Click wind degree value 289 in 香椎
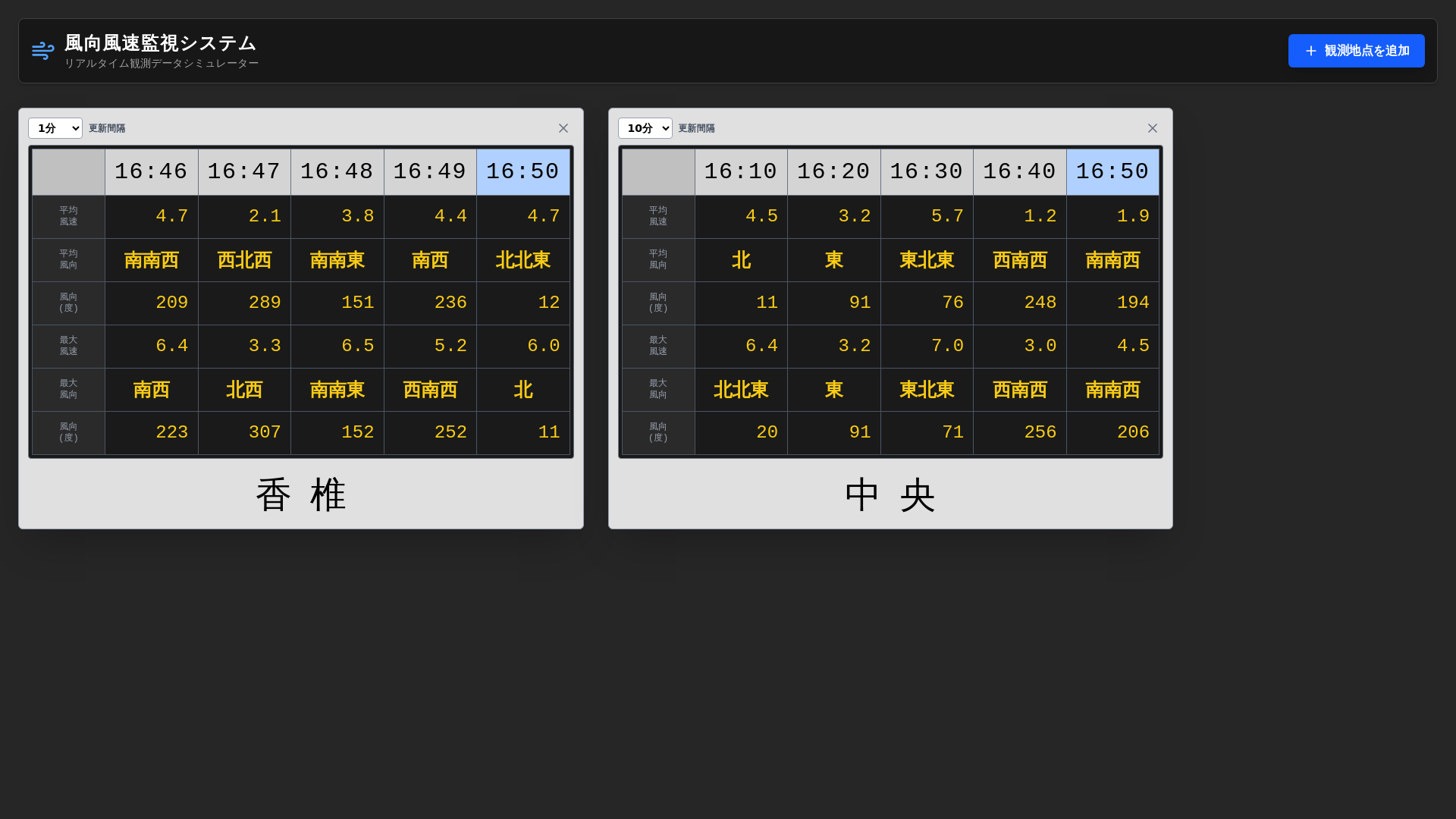 click(244, 303)
